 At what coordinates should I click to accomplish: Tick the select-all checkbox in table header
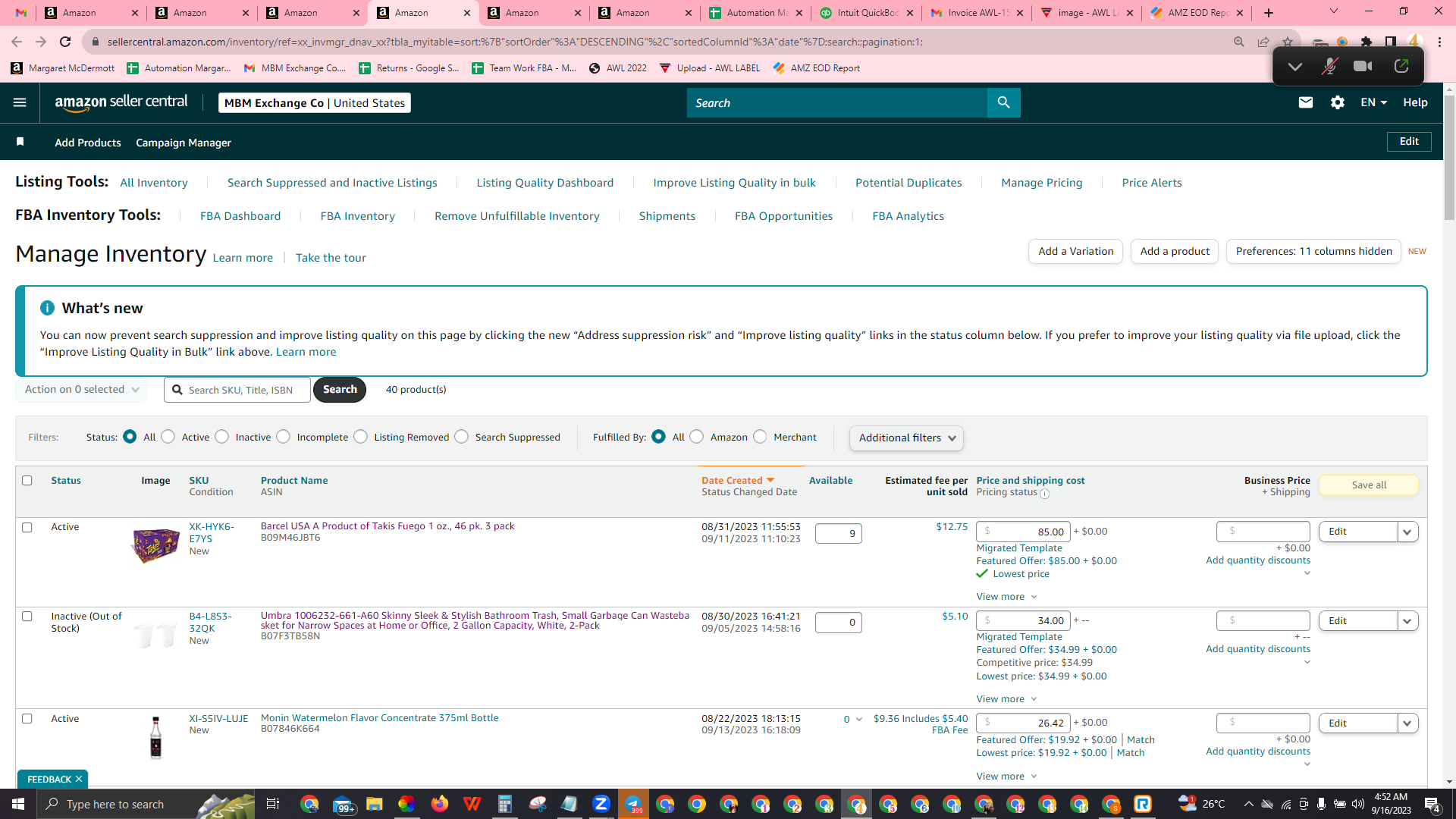(27, 480)
